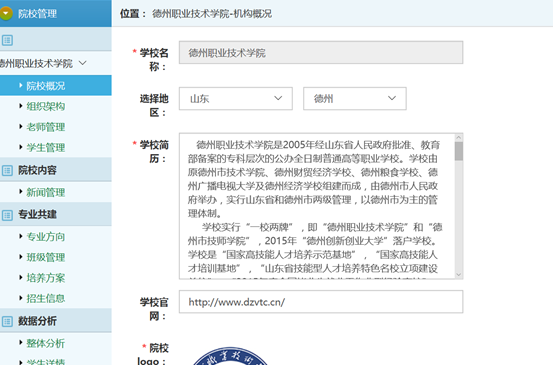Screen dimensions: 553x365
Task: Go to 老师管理
Action: coord(45,127)
